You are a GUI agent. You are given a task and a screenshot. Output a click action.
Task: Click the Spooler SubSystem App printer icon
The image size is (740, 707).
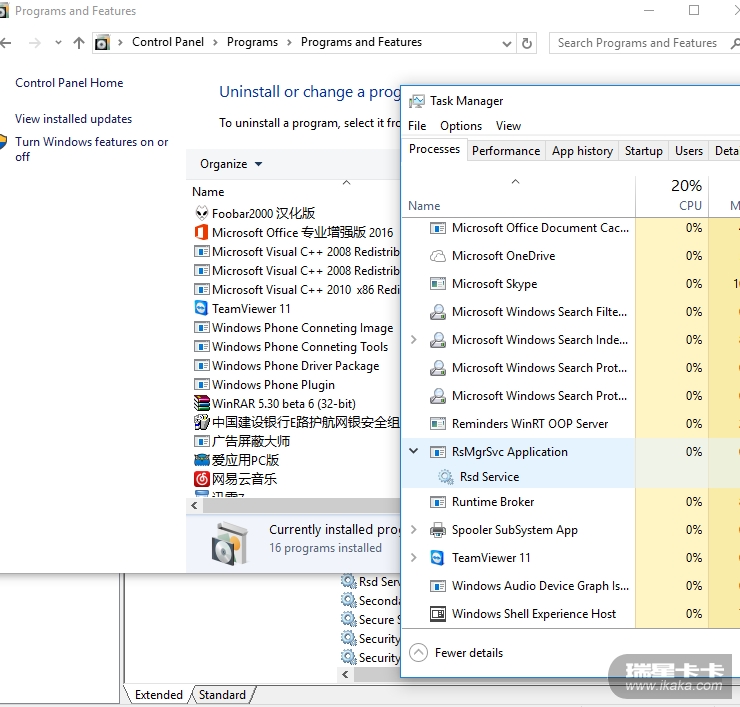437,530
